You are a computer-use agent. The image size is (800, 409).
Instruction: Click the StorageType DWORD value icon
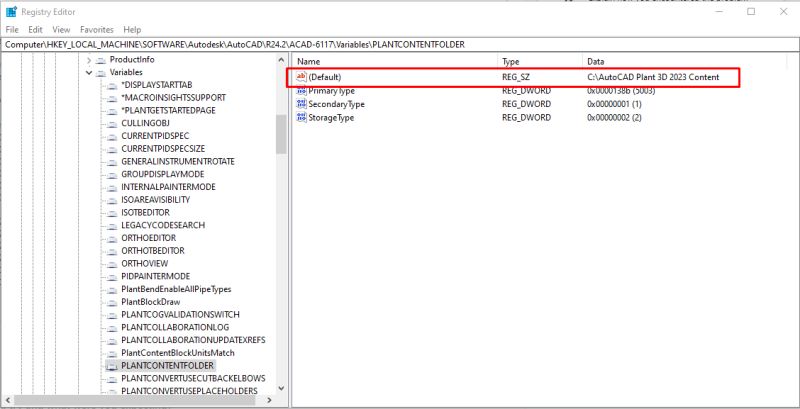(302, 117)
